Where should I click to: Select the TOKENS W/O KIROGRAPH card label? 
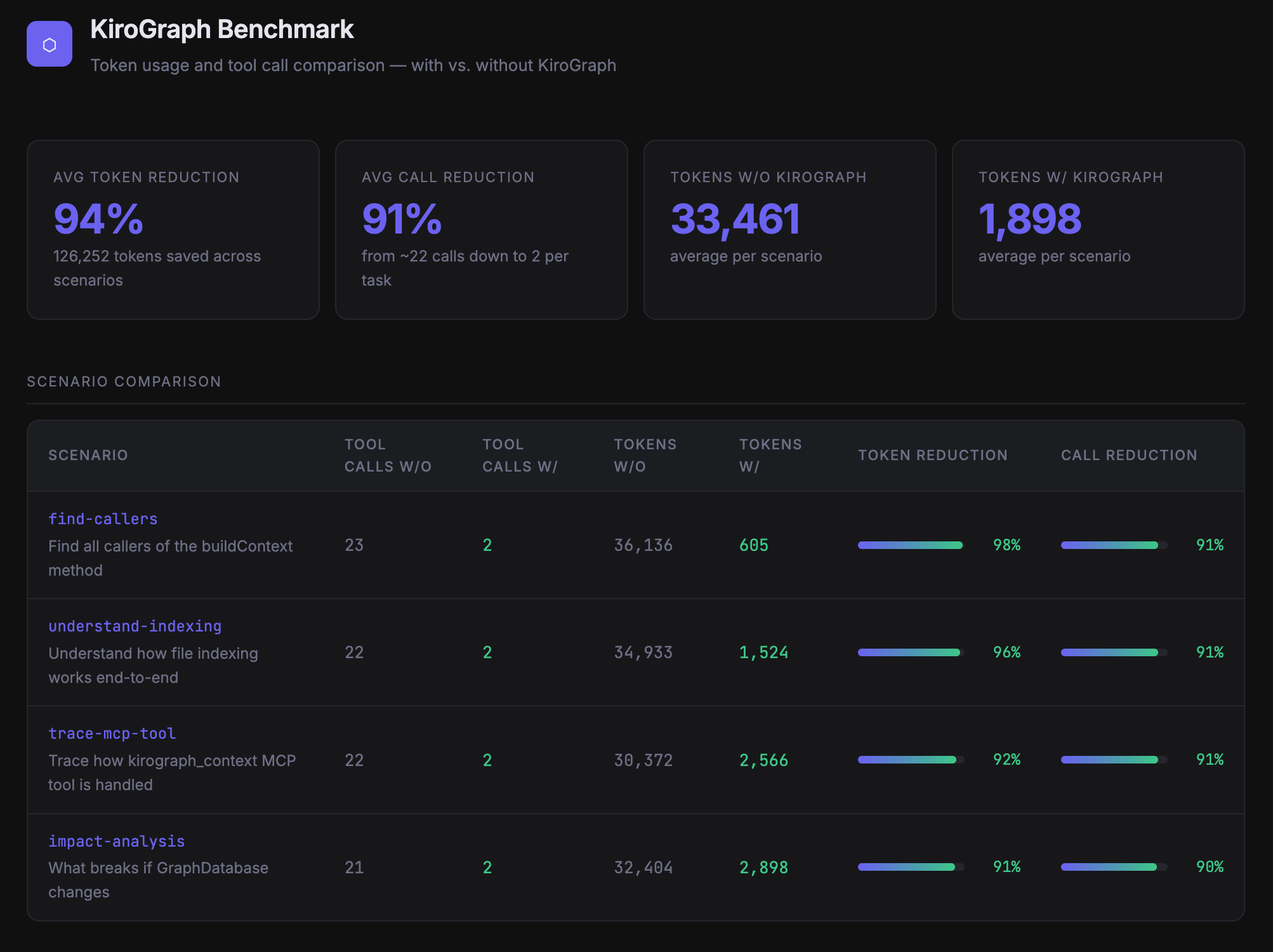pyautogui.click(x=768, y=177)
